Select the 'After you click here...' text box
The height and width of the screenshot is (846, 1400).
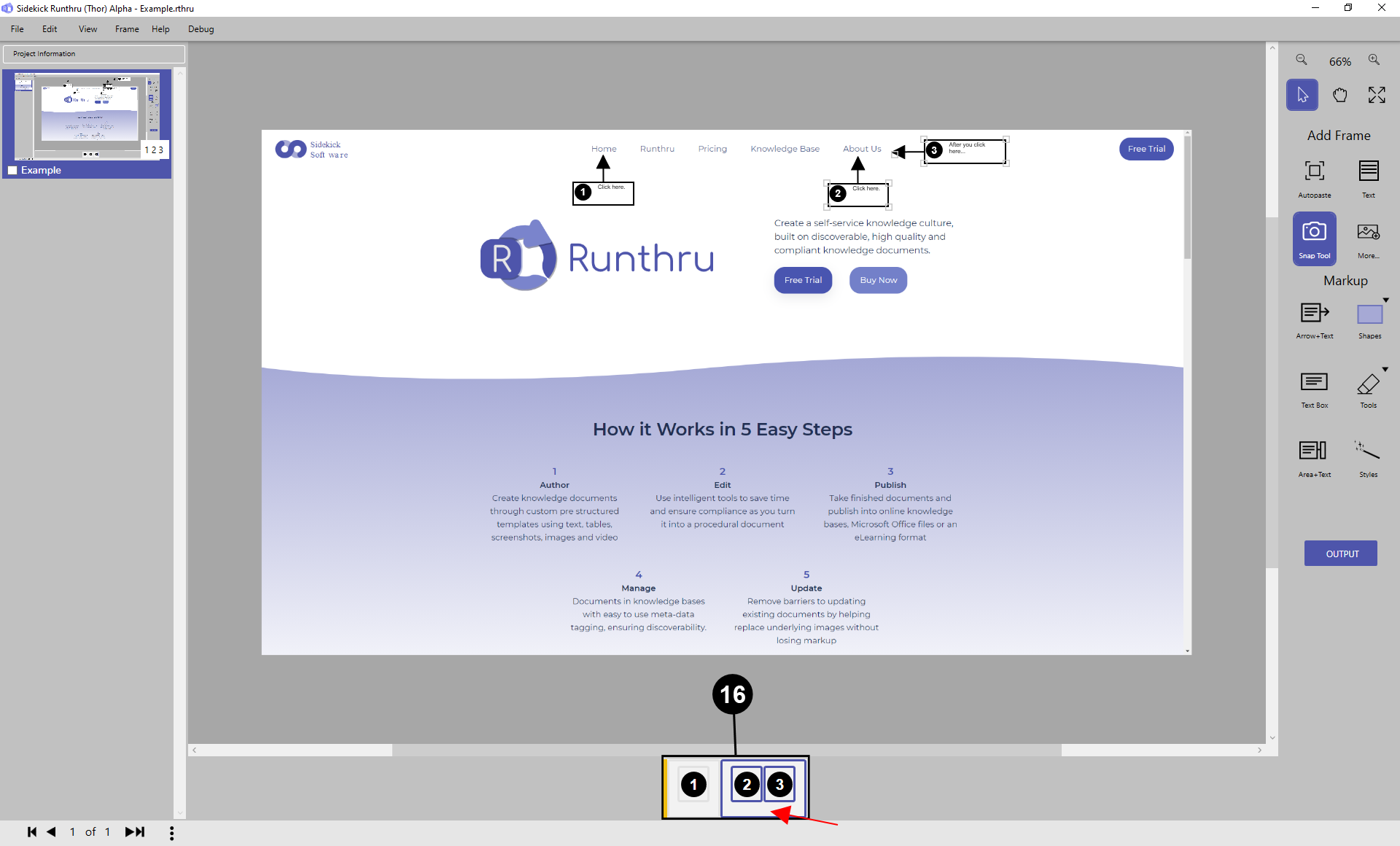[965, 151]
